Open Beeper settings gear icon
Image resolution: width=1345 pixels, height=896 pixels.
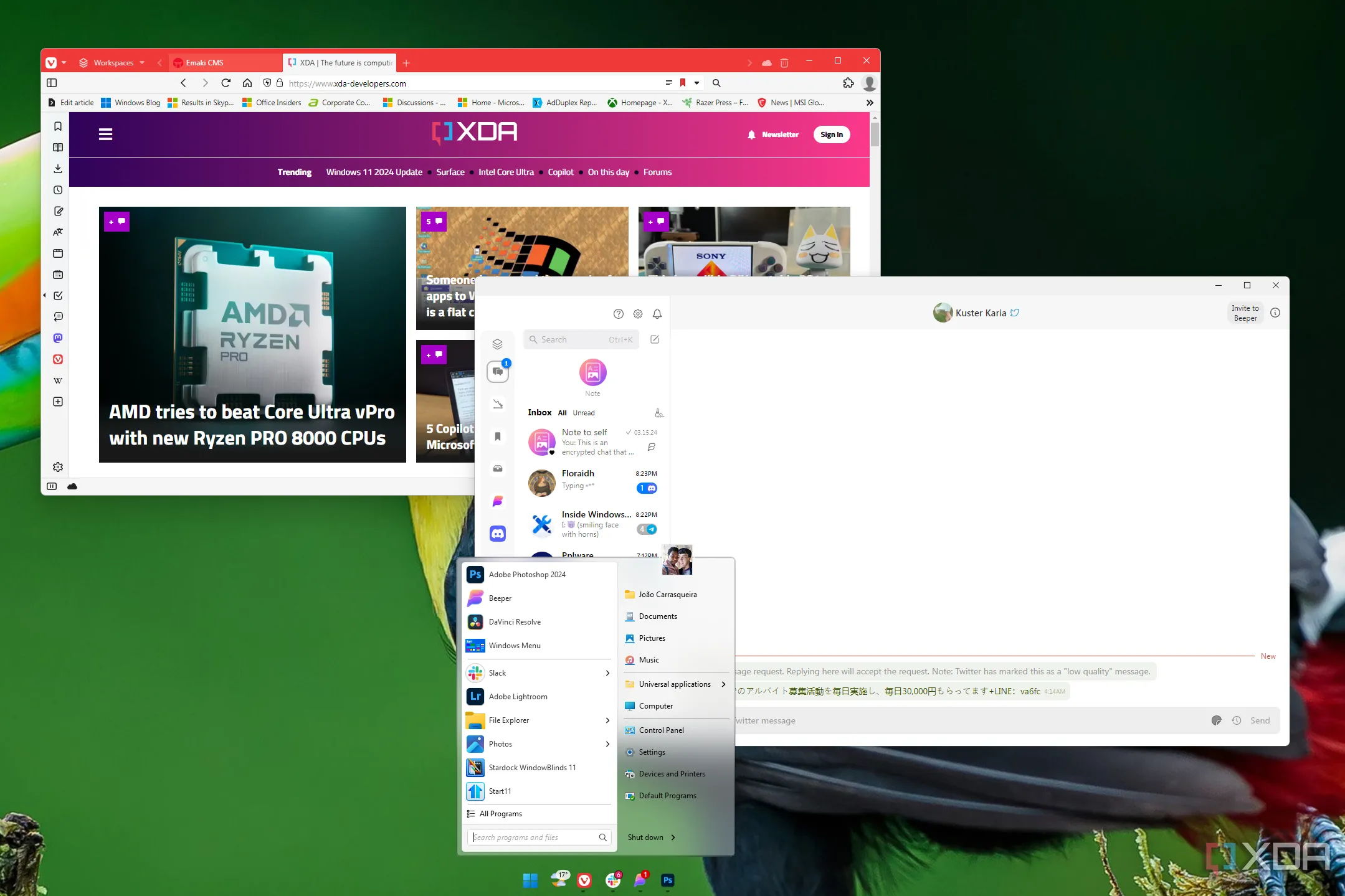point(638,314)
